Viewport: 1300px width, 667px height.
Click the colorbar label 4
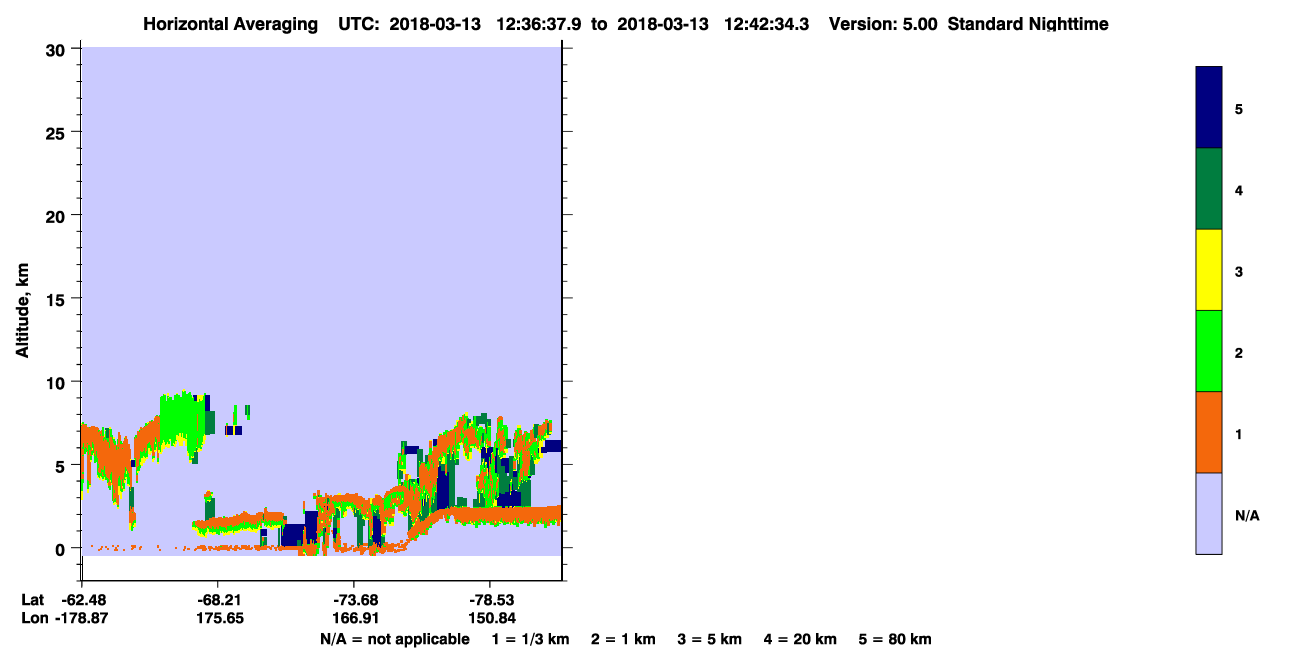1239,190
